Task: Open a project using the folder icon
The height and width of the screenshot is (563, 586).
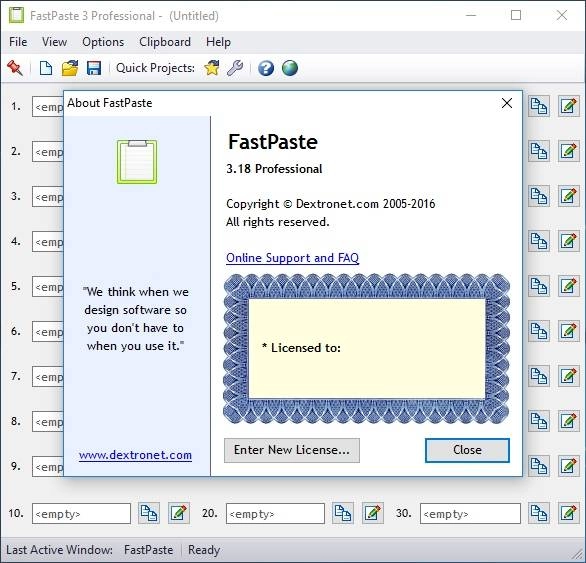Action: [x=70, y=68]
